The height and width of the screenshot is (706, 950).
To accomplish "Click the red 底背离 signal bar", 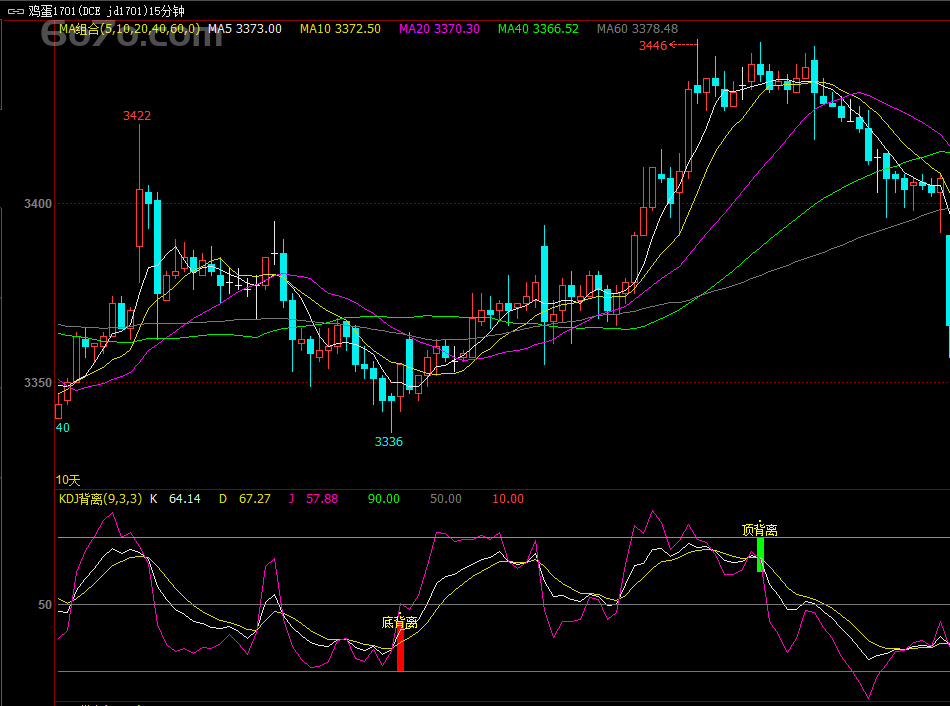I will (x=400, y=650).
